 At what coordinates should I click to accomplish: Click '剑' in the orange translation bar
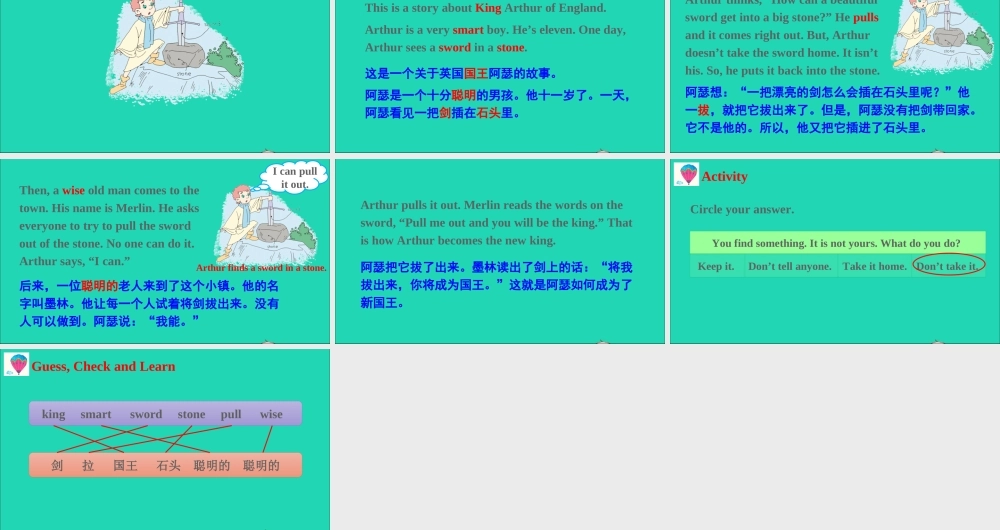(57, 466)
